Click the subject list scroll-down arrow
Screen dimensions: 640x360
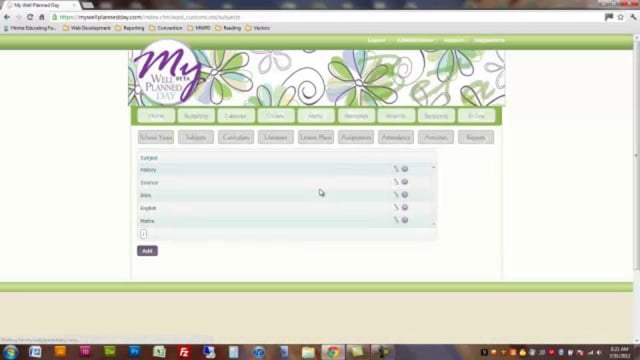pos(433,224)
